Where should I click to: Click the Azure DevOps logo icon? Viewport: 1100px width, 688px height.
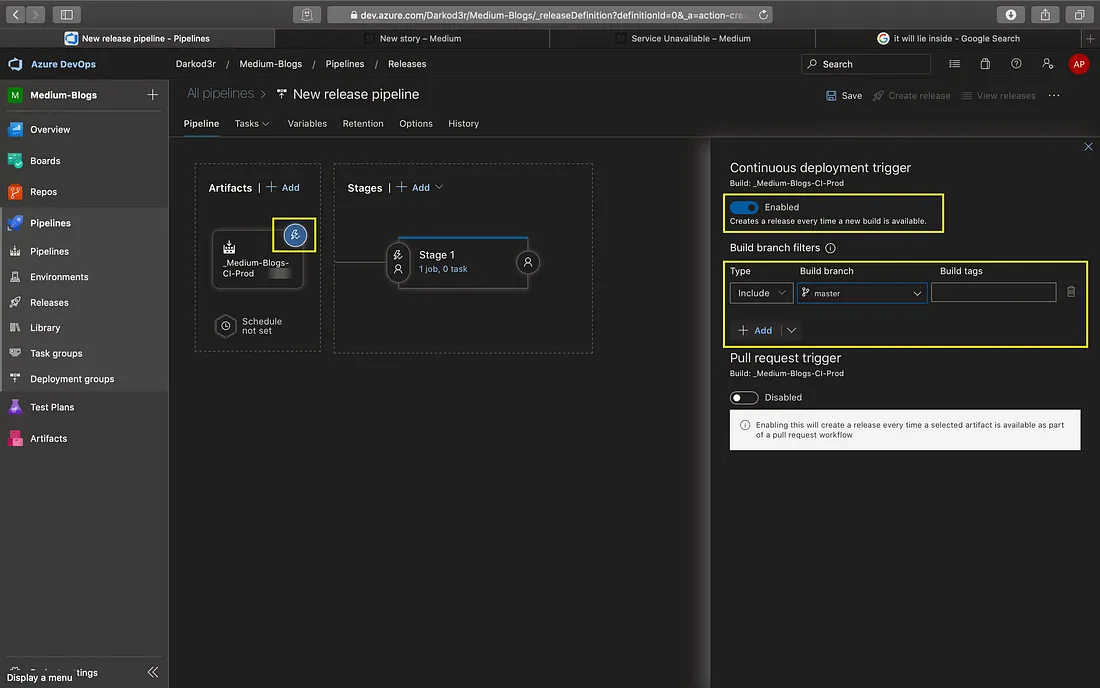(x=15, y=64)
